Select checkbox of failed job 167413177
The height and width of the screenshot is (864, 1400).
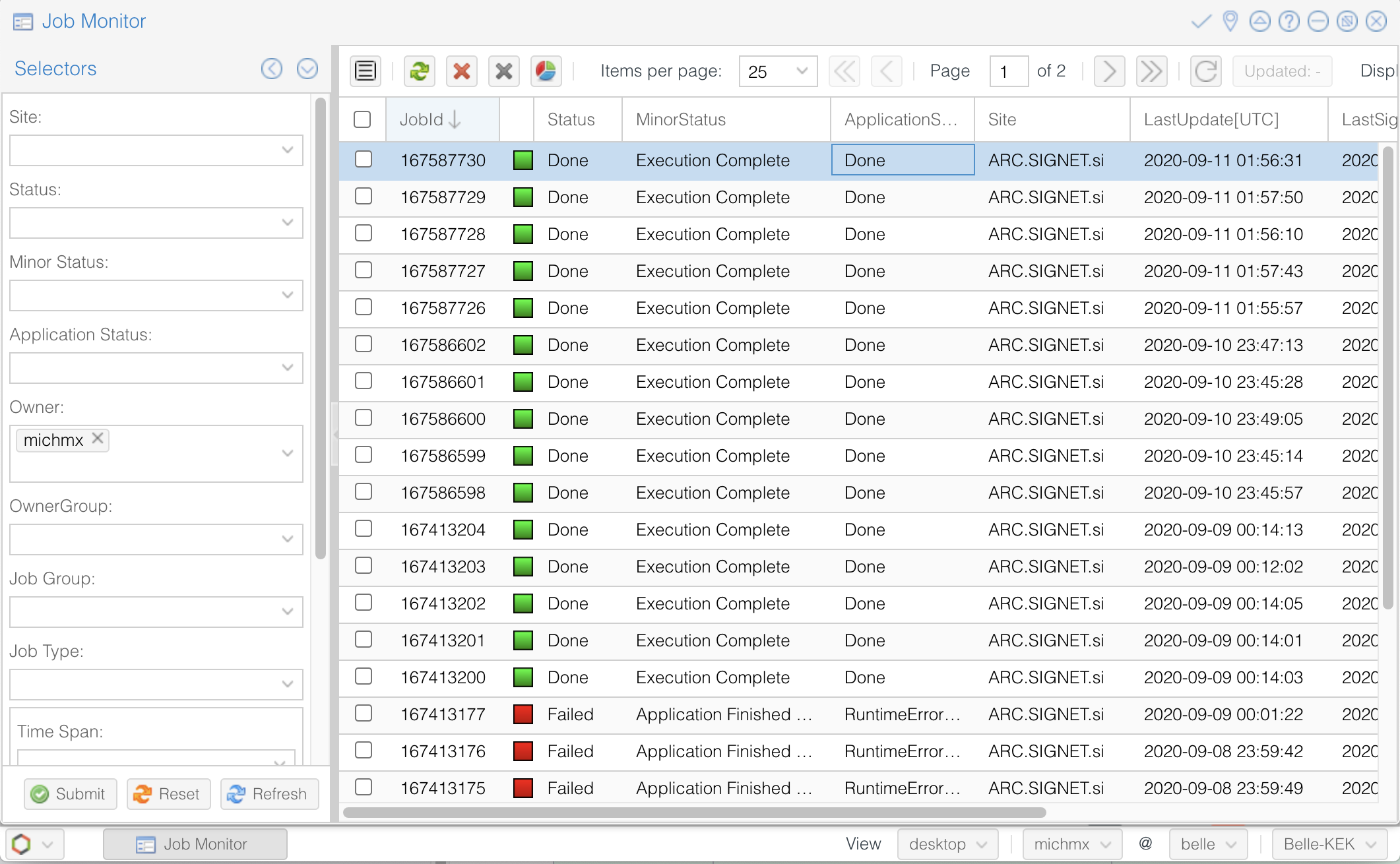coord(363,714)
